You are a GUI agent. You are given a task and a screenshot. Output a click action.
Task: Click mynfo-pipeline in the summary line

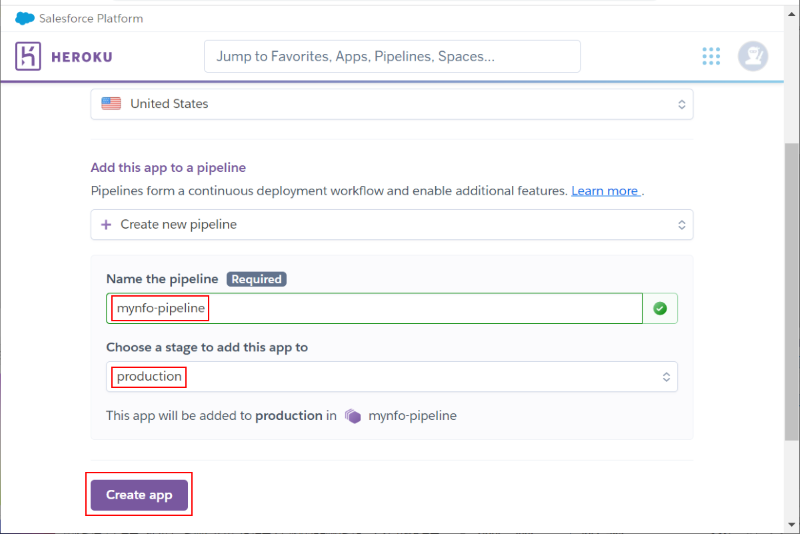412,416
